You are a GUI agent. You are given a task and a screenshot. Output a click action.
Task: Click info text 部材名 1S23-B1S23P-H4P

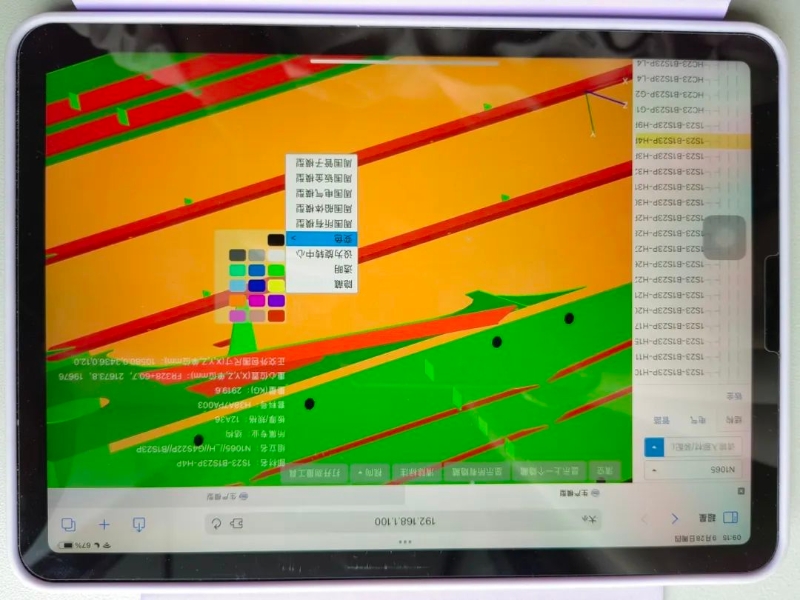(231, 463)
